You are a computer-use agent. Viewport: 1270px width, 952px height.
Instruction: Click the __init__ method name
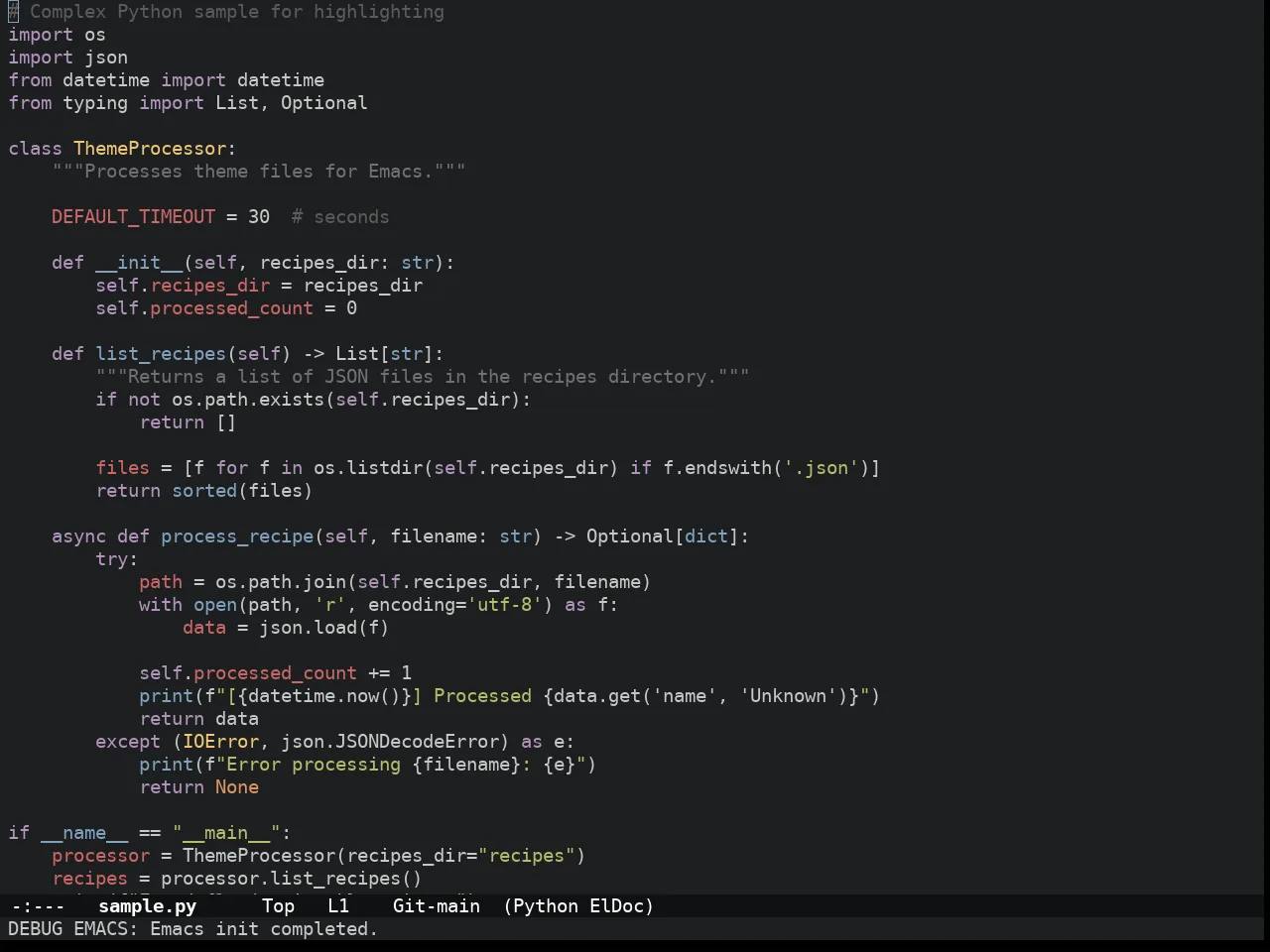pyautogui.click(x=139, y=263)
